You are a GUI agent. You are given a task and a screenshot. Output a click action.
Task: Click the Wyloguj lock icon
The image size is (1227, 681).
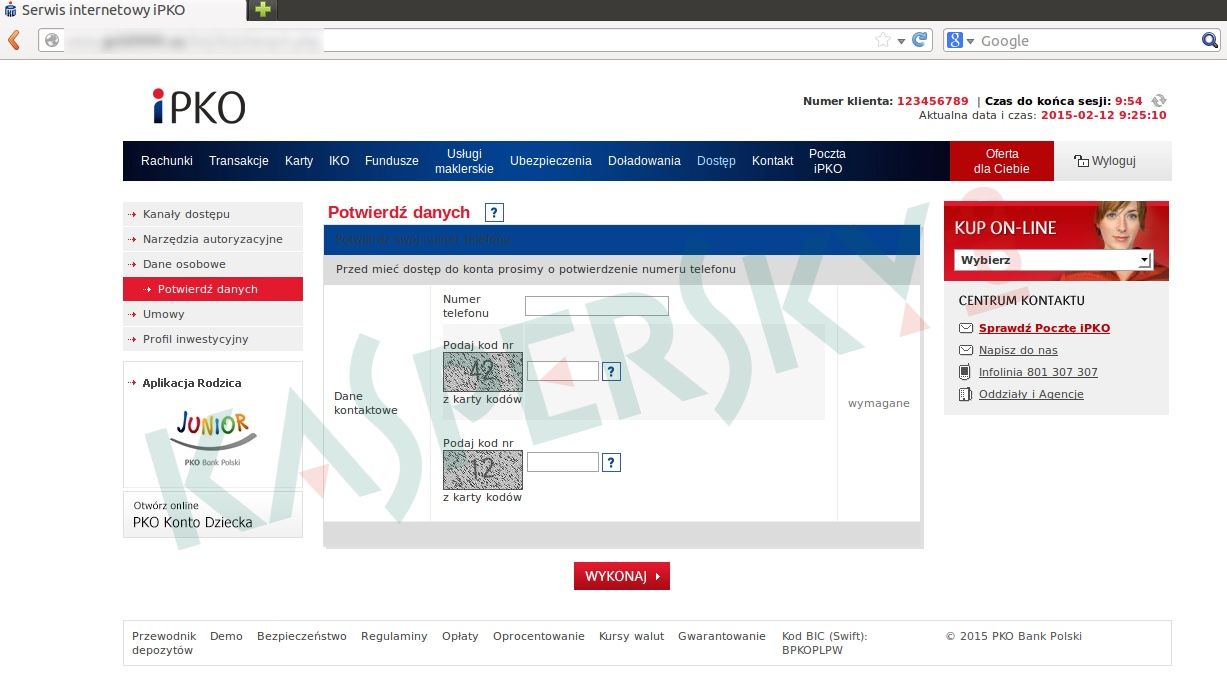pos(1081,161)
